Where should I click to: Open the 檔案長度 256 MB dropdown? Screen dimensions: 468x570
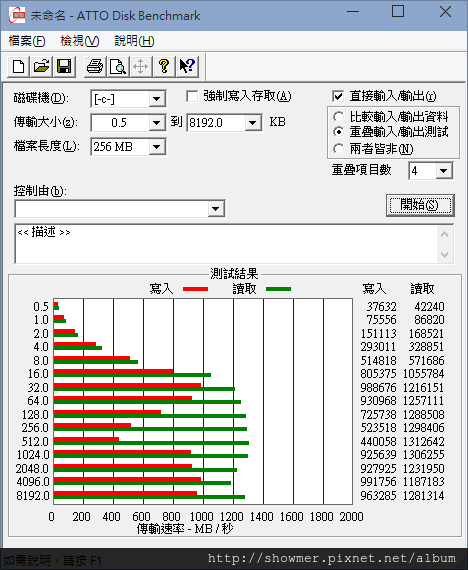point(157,147)
